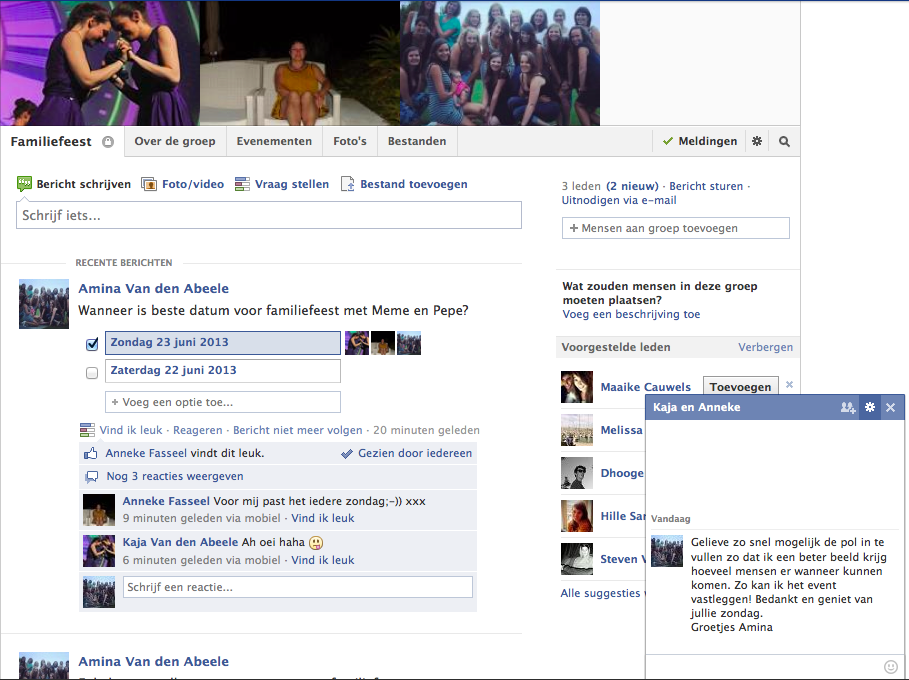Toggle Meldingen notifications button

tap(700, 142)
